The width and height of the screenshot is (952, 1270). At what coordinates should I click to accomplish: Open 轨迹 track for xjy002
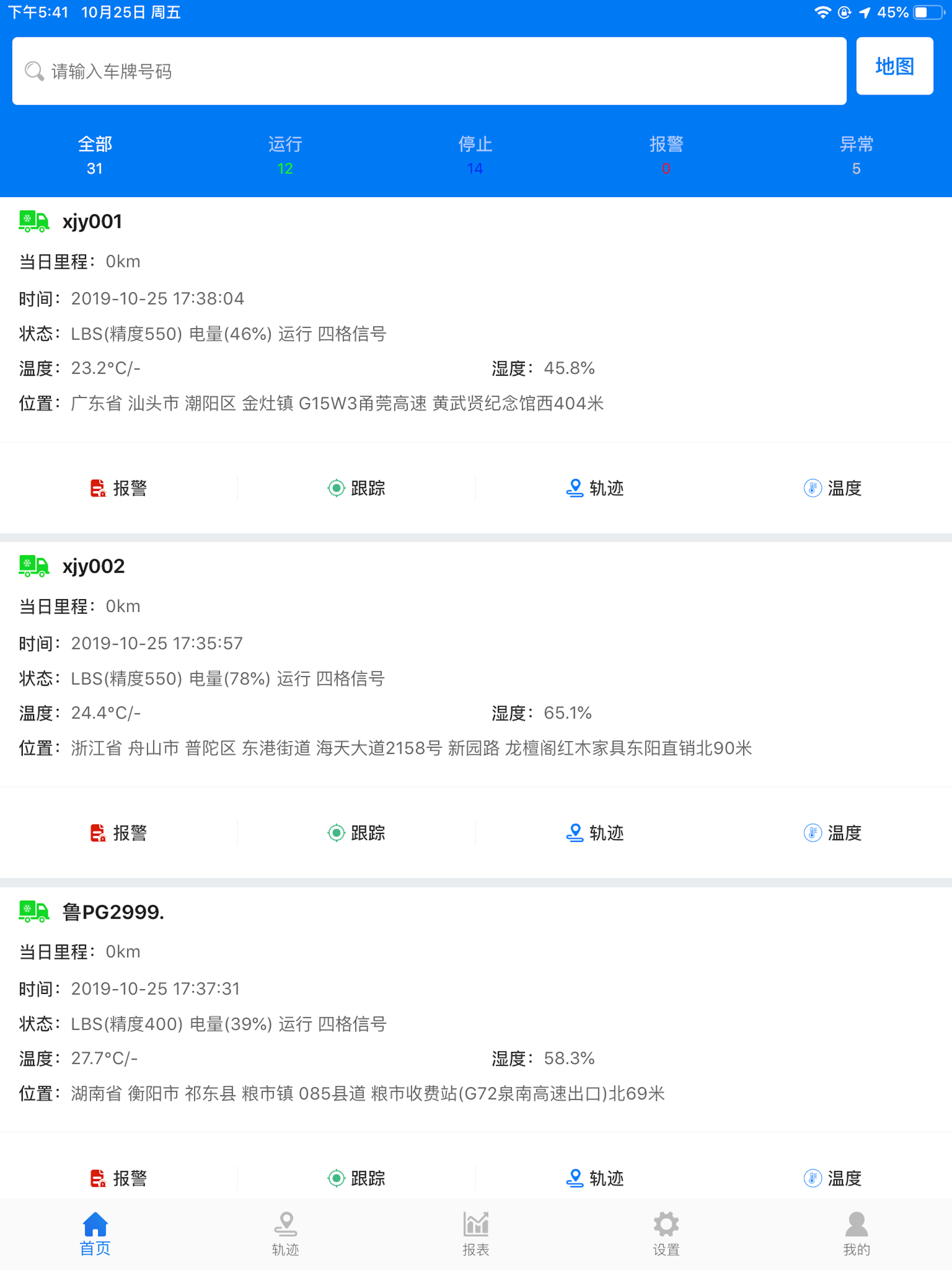pyautogui.click(x=594, y=833)
